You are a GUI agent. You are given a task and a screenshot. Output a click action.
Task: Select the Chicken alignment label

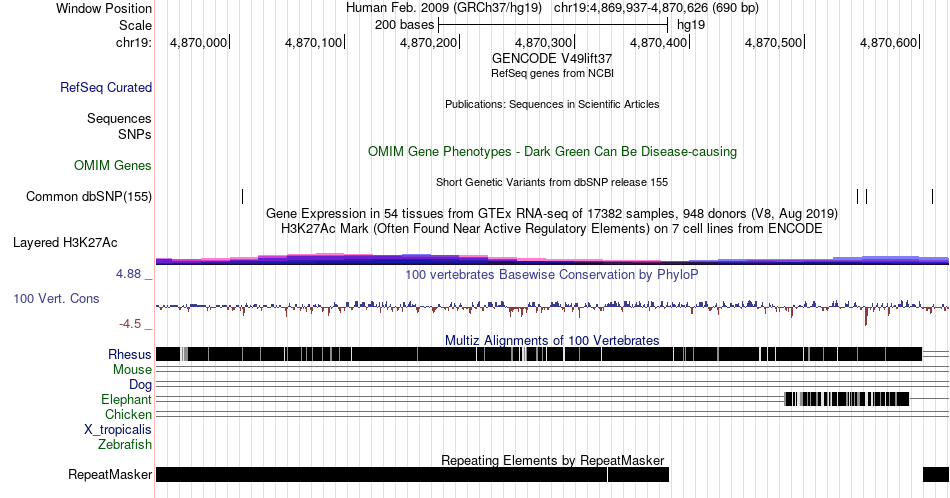(x=128, y=414)
